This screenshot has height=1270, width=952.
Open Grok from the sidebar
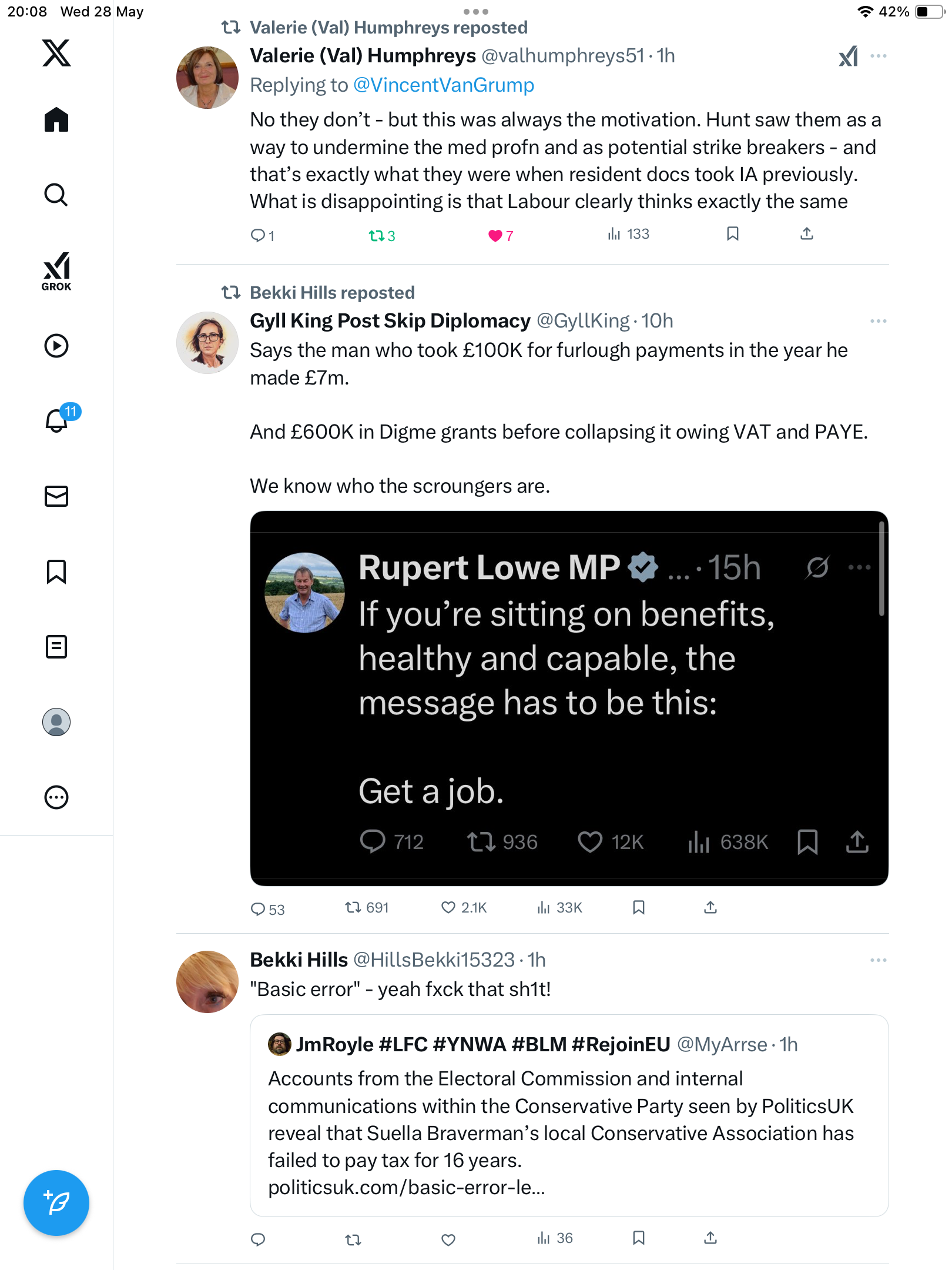click(56, 271)
